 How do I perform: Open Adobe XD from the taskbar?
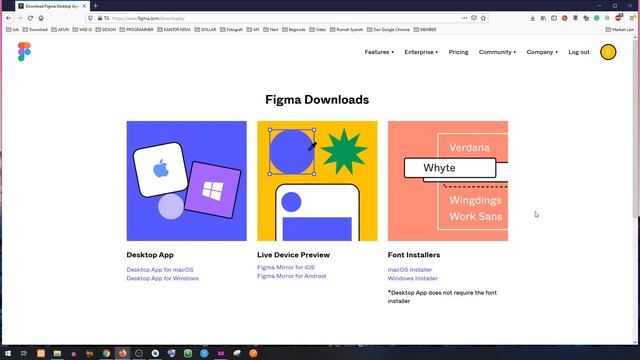point(220,353)
